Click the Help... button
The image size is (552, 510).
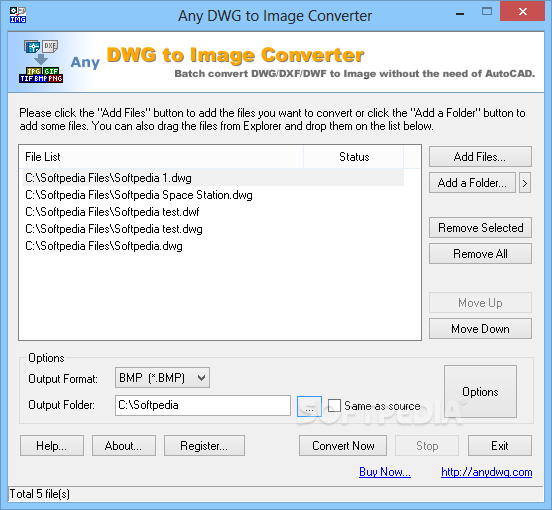tap(52, 446)
